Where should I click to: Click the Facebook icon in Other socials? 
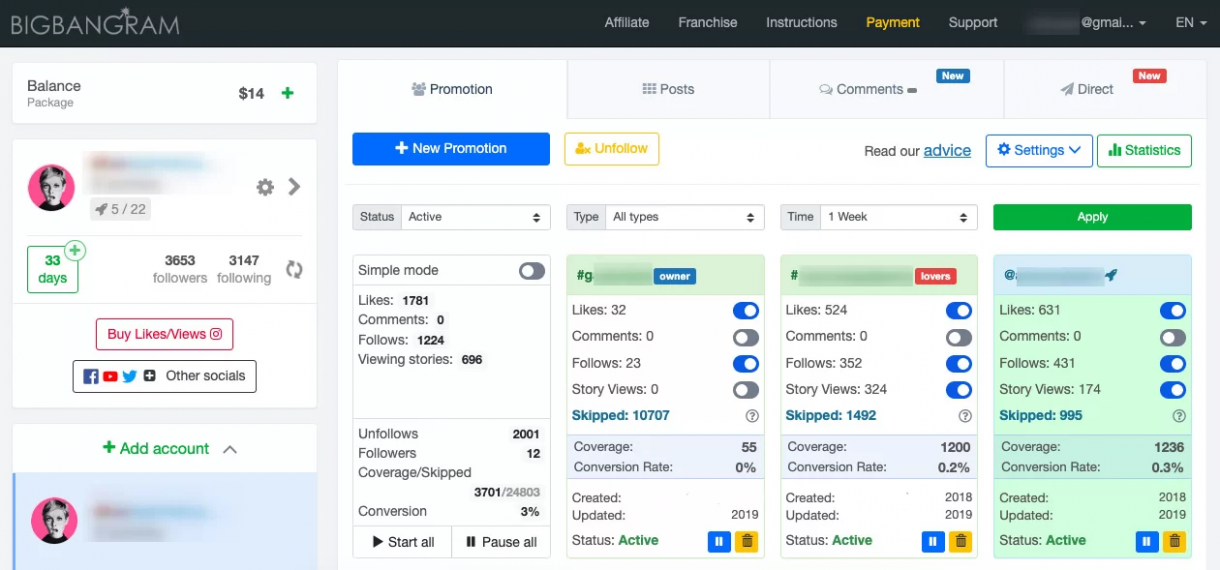tap(91, 376)
